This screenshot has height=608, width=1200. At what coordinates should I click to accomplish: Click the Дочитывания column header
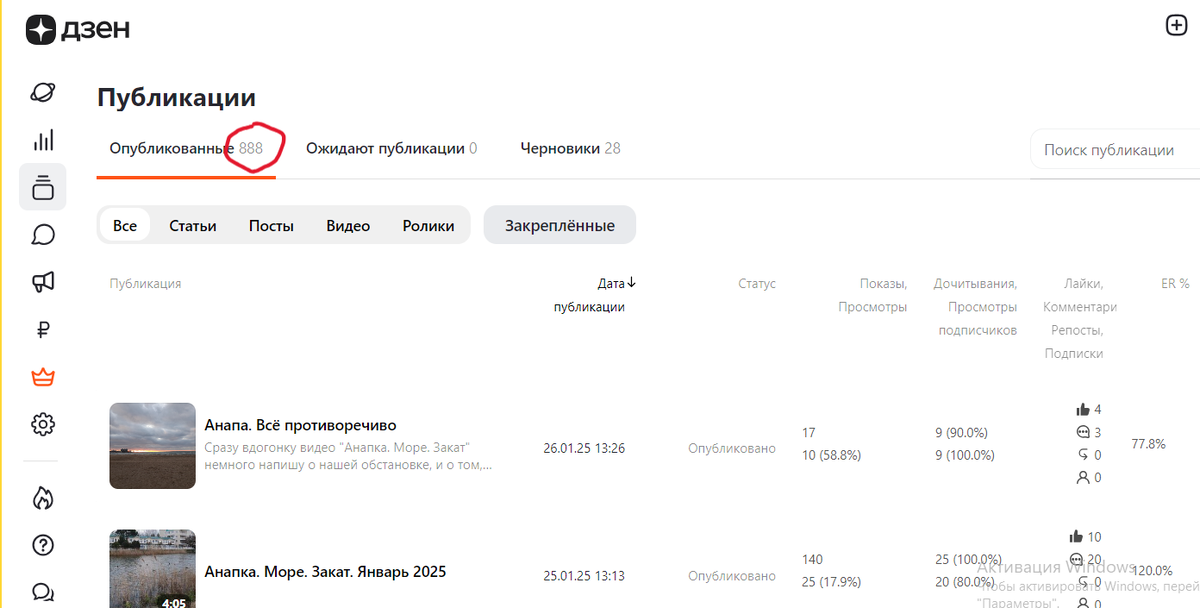(x=975, y=307)
